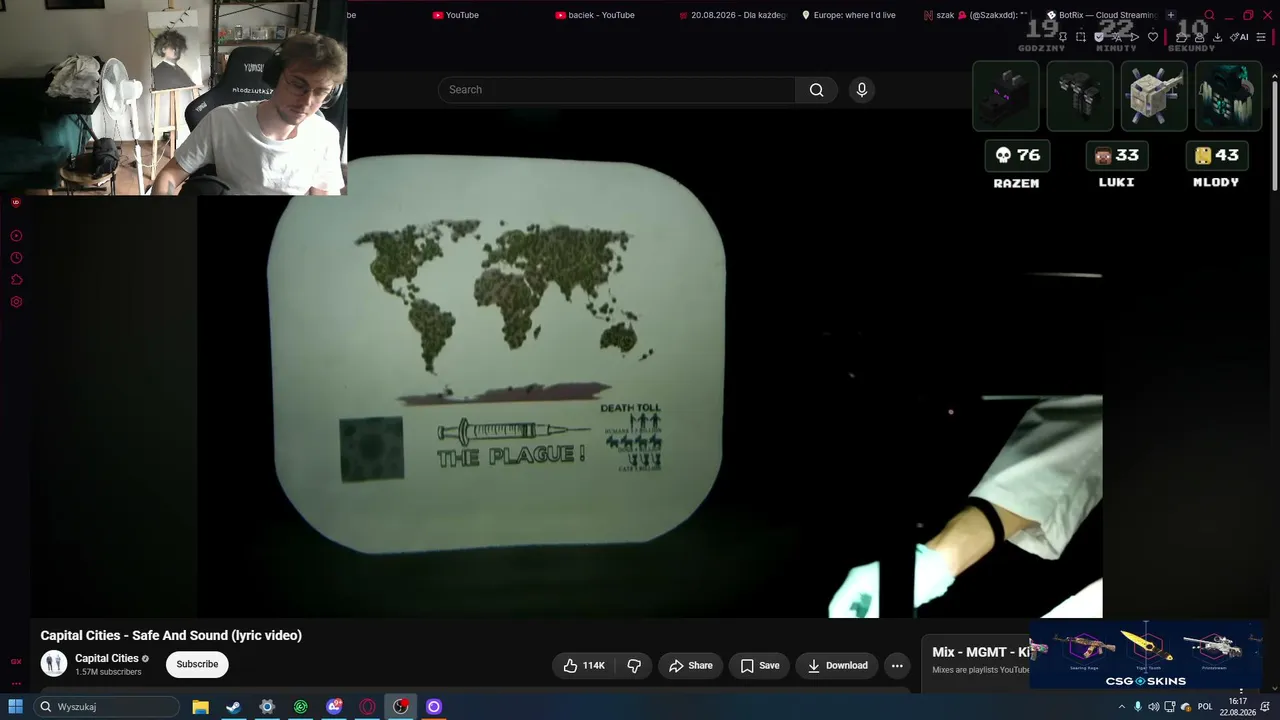Open the Windows notification center bell
The image size is (1280, 720).
(x=1266, y=707)
